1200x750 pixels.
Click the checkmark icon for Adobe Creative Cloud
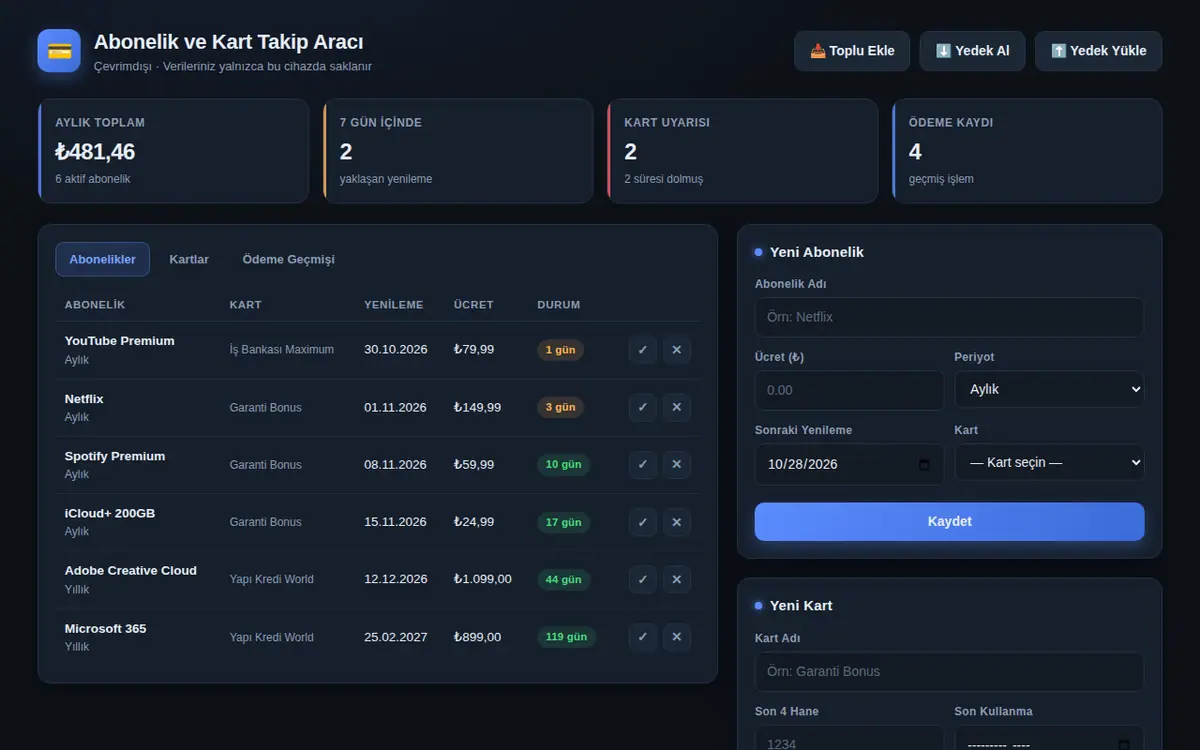(x=643, y=579)
